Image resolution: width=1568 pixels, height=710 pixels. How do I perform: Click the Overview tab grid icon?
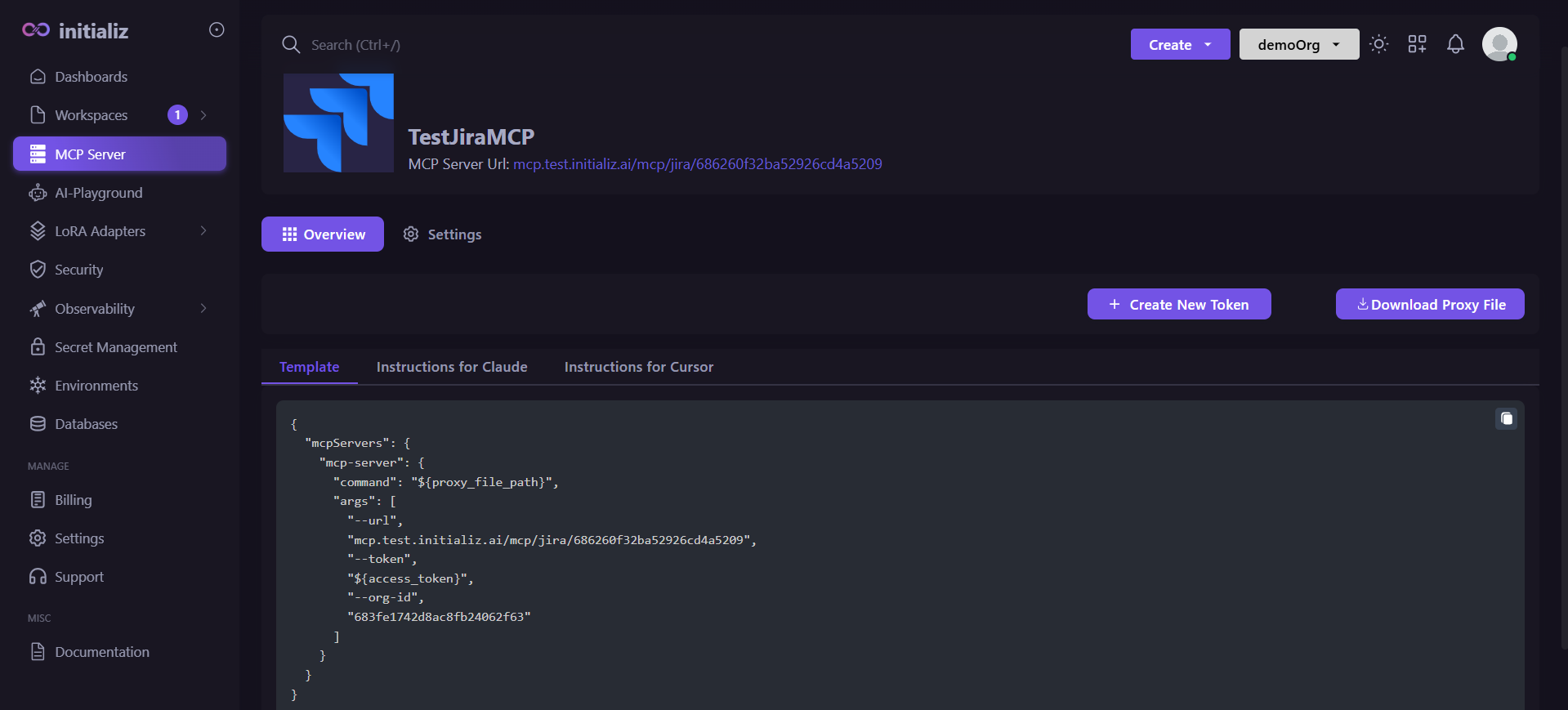(289, 234)
